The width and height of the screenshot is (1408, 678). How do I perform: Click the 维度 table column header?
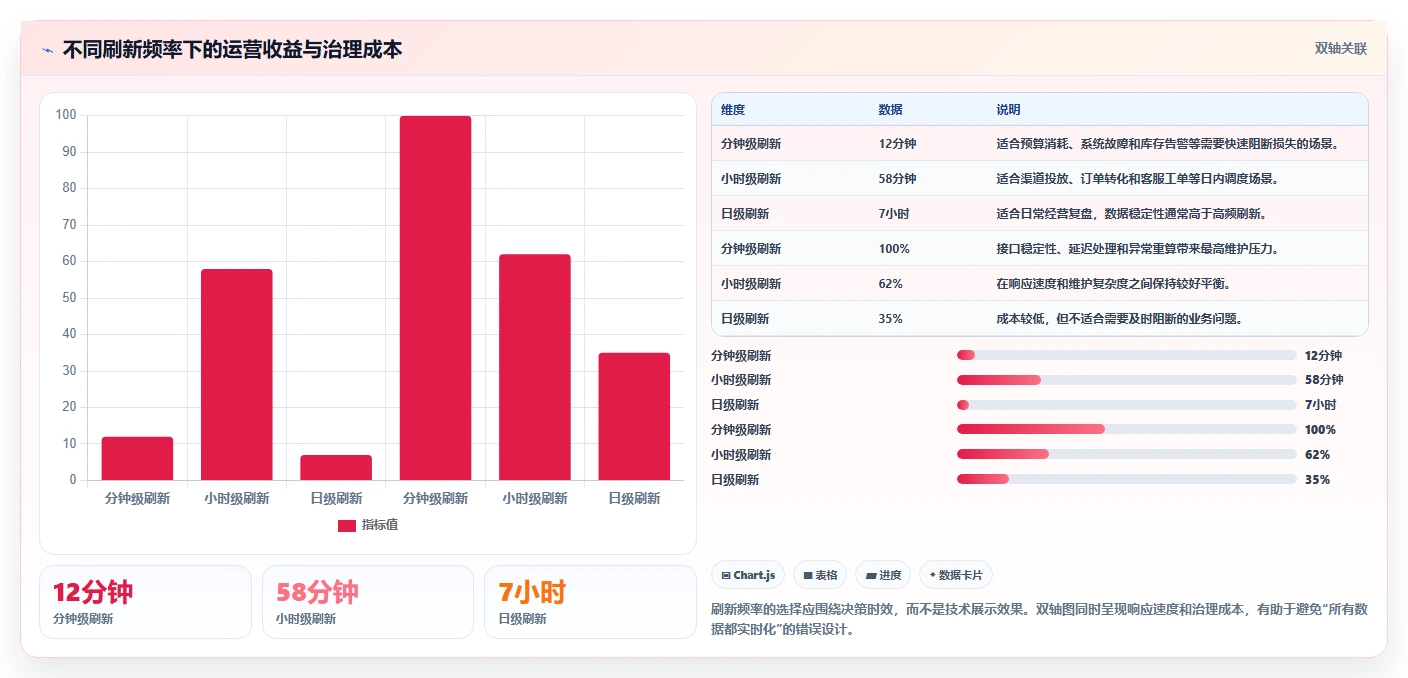pos(733,110)
